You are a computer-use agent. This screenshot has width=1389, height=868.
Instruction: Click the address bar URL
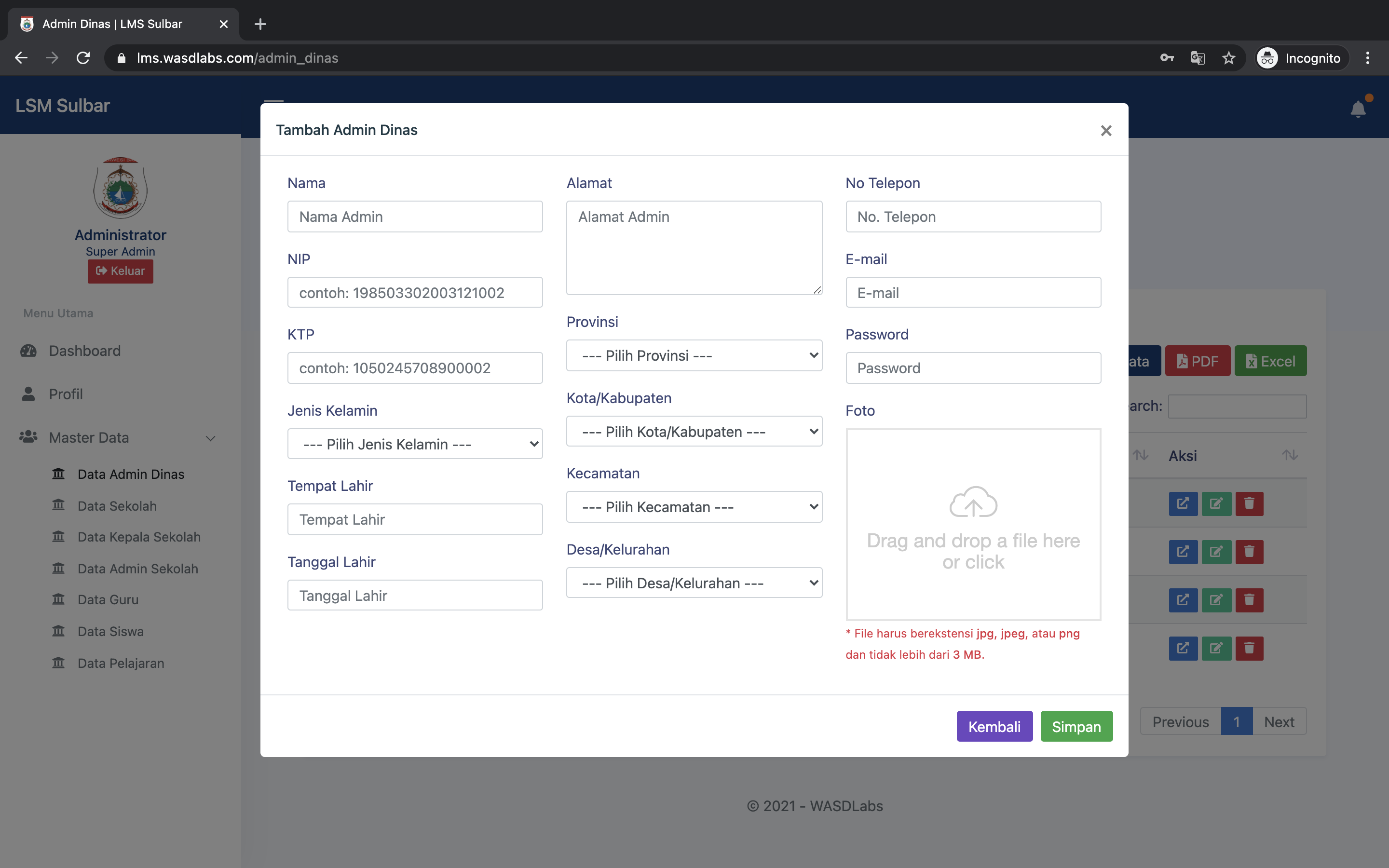(x=237, y=58)
